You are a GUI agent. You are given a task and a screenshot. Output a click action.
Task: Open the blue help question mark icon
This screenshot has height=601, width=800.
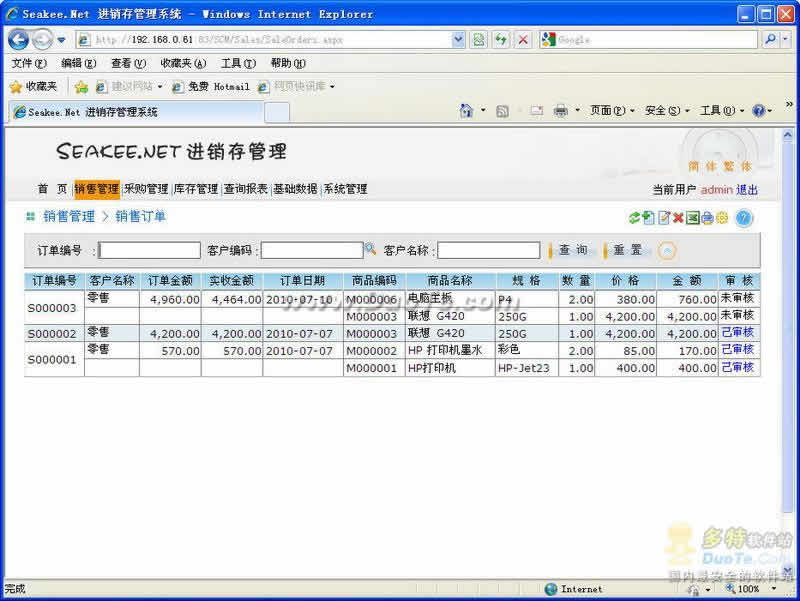click(x=743, y=218)
